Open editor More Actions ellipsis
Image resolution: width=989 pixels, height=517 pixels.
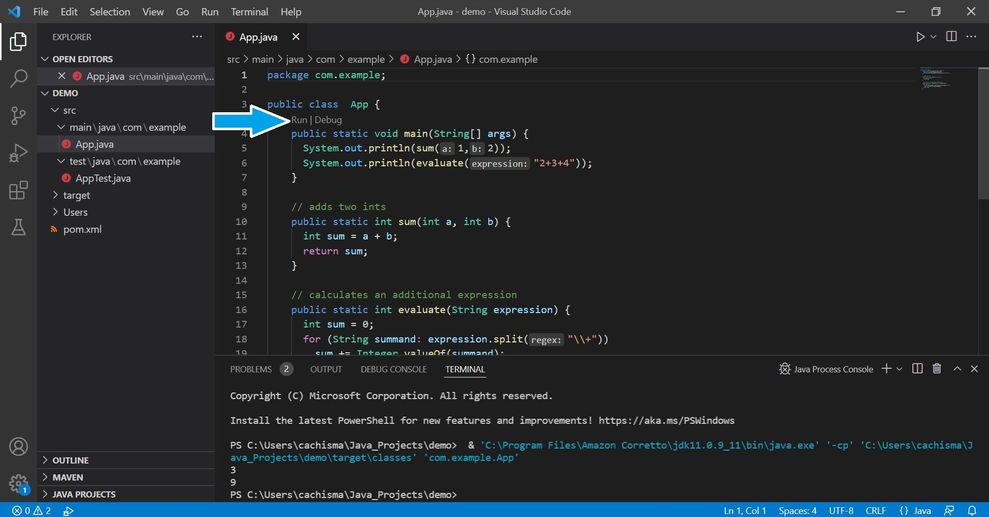pyautogui.click(x=971, y=37)
